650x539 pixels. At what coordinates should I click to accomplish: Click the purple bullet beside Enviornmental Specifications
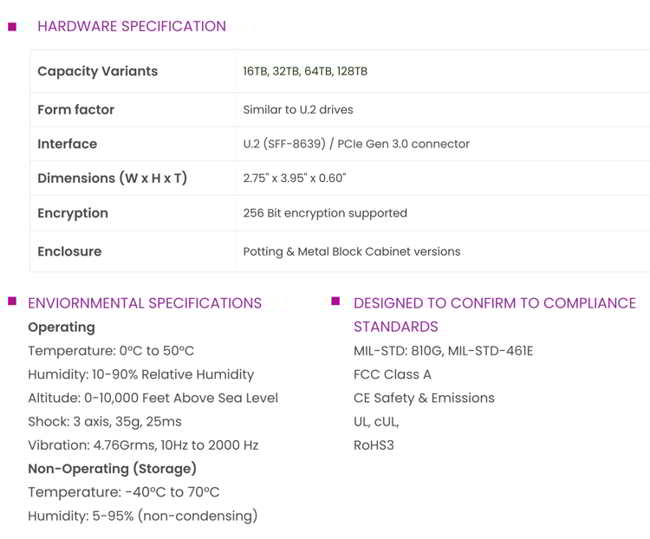pos(12,301)
